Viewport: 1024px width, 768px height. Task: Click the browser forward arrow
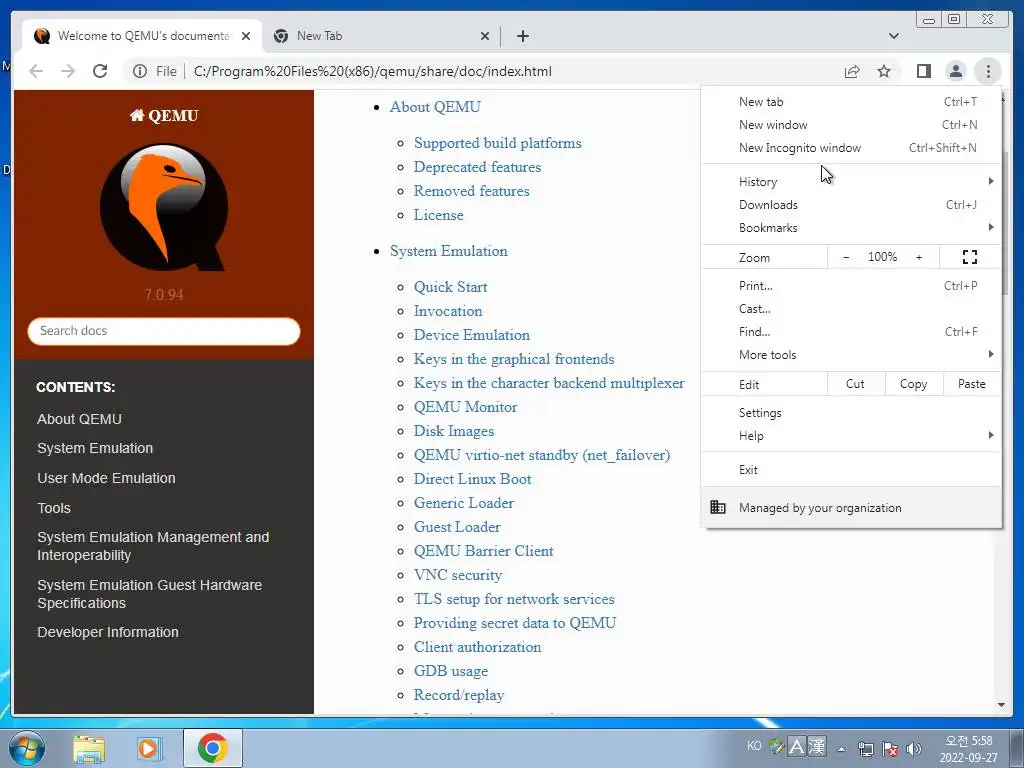pos(68,71)
